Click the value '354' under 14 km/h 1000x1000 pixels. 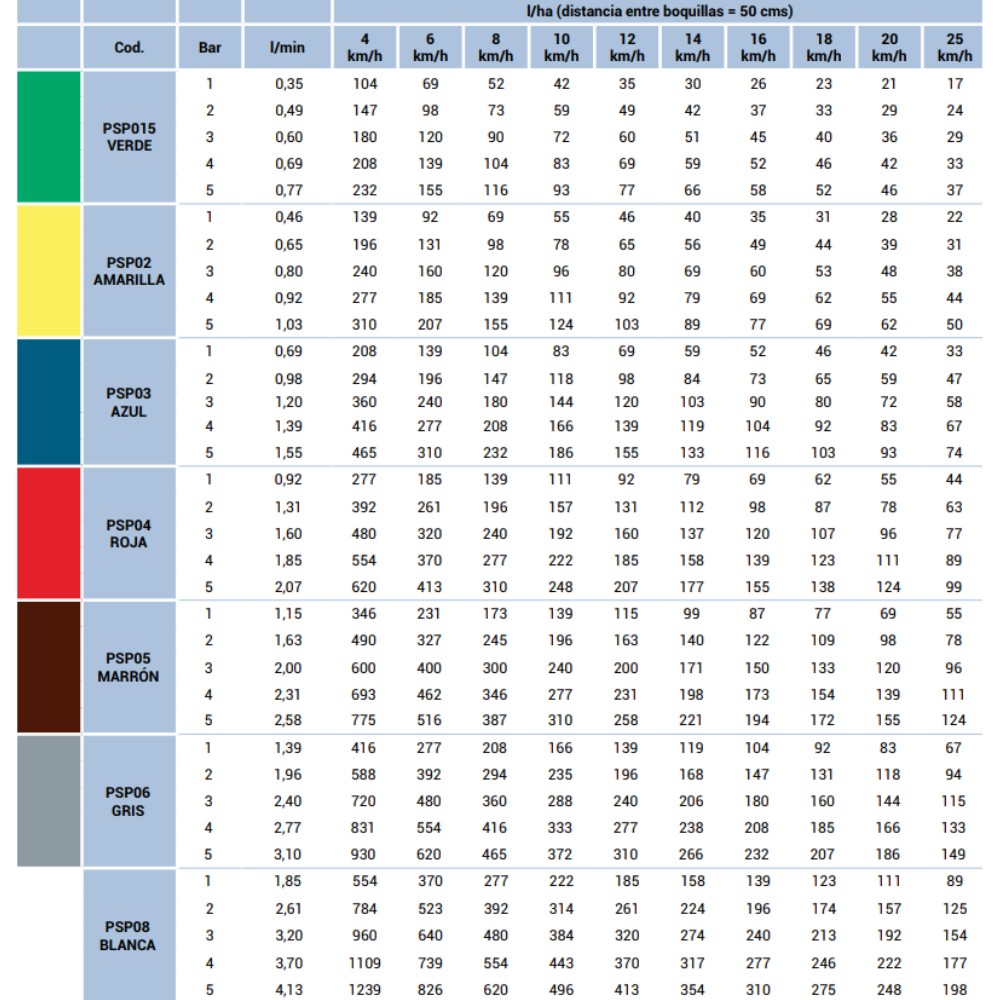pos(693,990)
